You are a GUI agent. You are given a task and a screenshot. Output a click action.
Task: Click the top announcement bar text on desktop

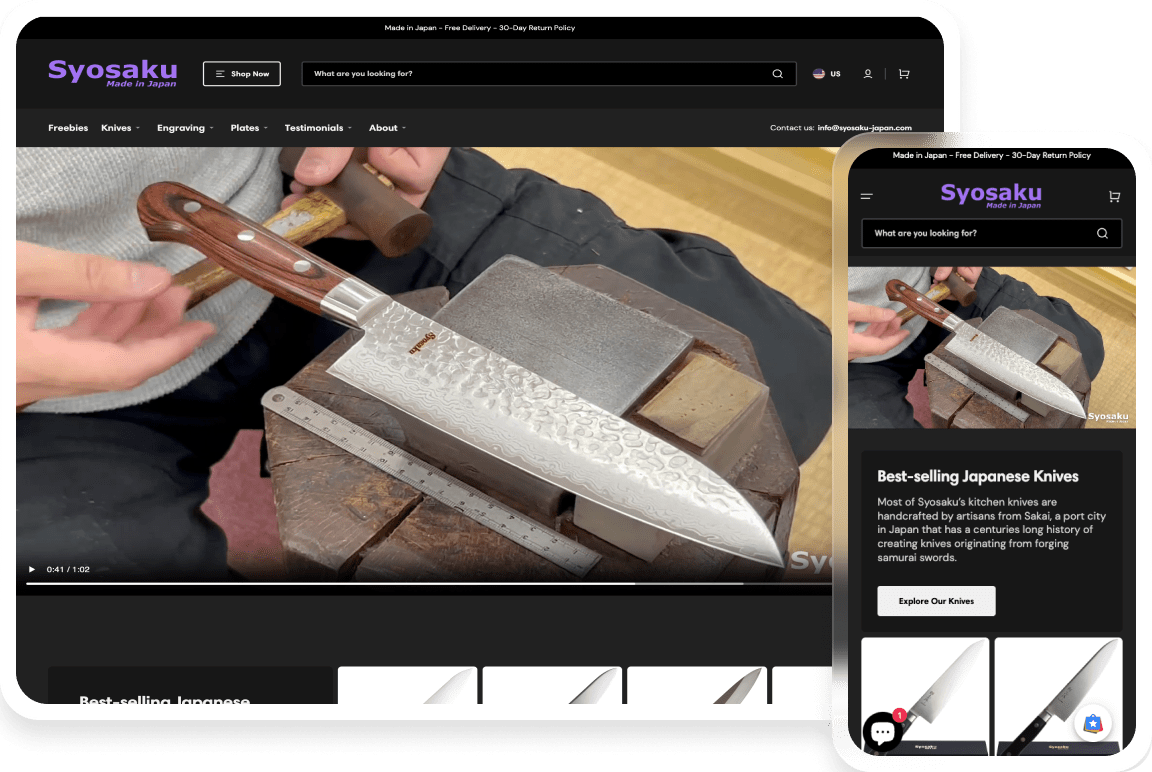click(480, 28)
